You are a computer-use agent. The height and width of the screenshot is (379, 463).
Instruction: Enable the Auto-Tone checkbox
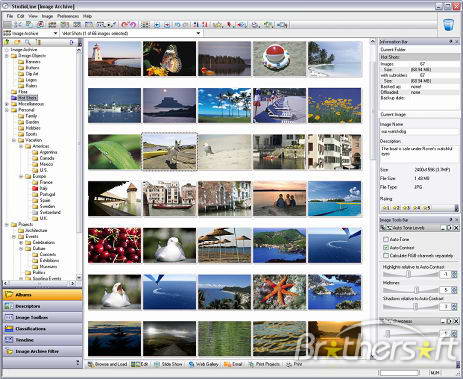(x=386, y=239)
